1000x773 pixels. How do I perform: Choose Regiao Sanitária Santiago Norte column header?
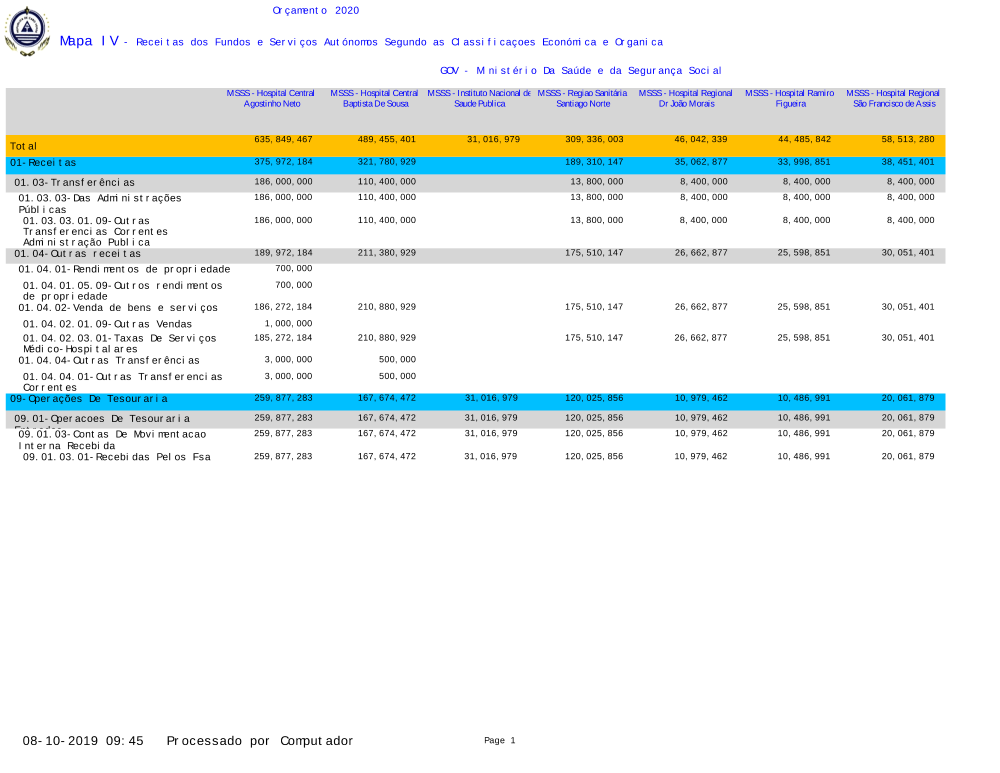(x=582, y=98)
